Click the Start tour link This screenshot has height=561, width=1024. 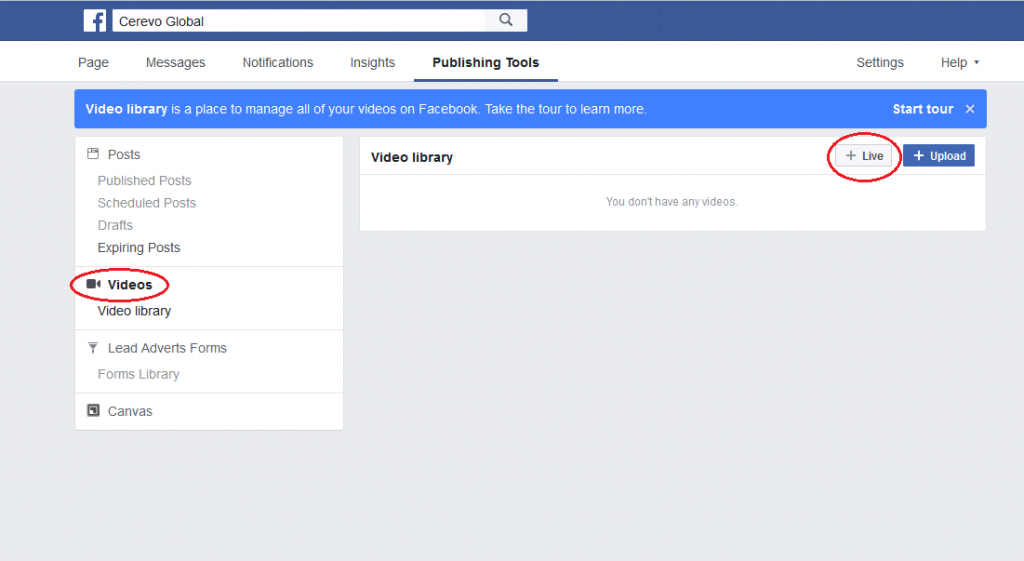(x=923, y=109)
